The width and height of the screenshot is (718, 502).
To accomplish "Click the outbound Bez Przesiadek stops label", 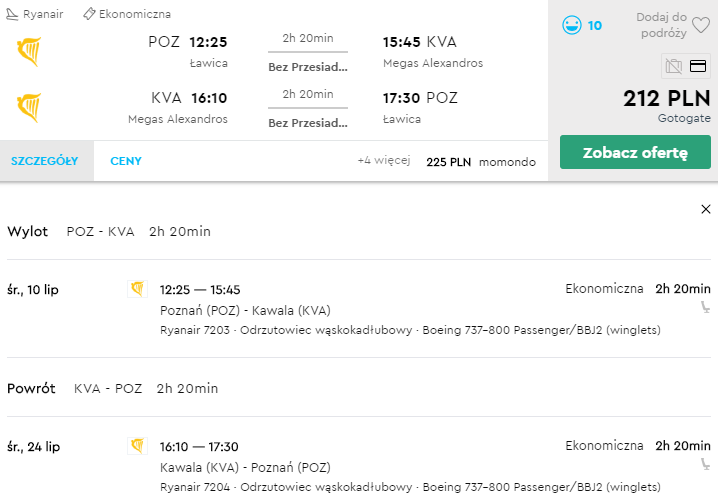I will pyautogui.click(x=308, y=67).
